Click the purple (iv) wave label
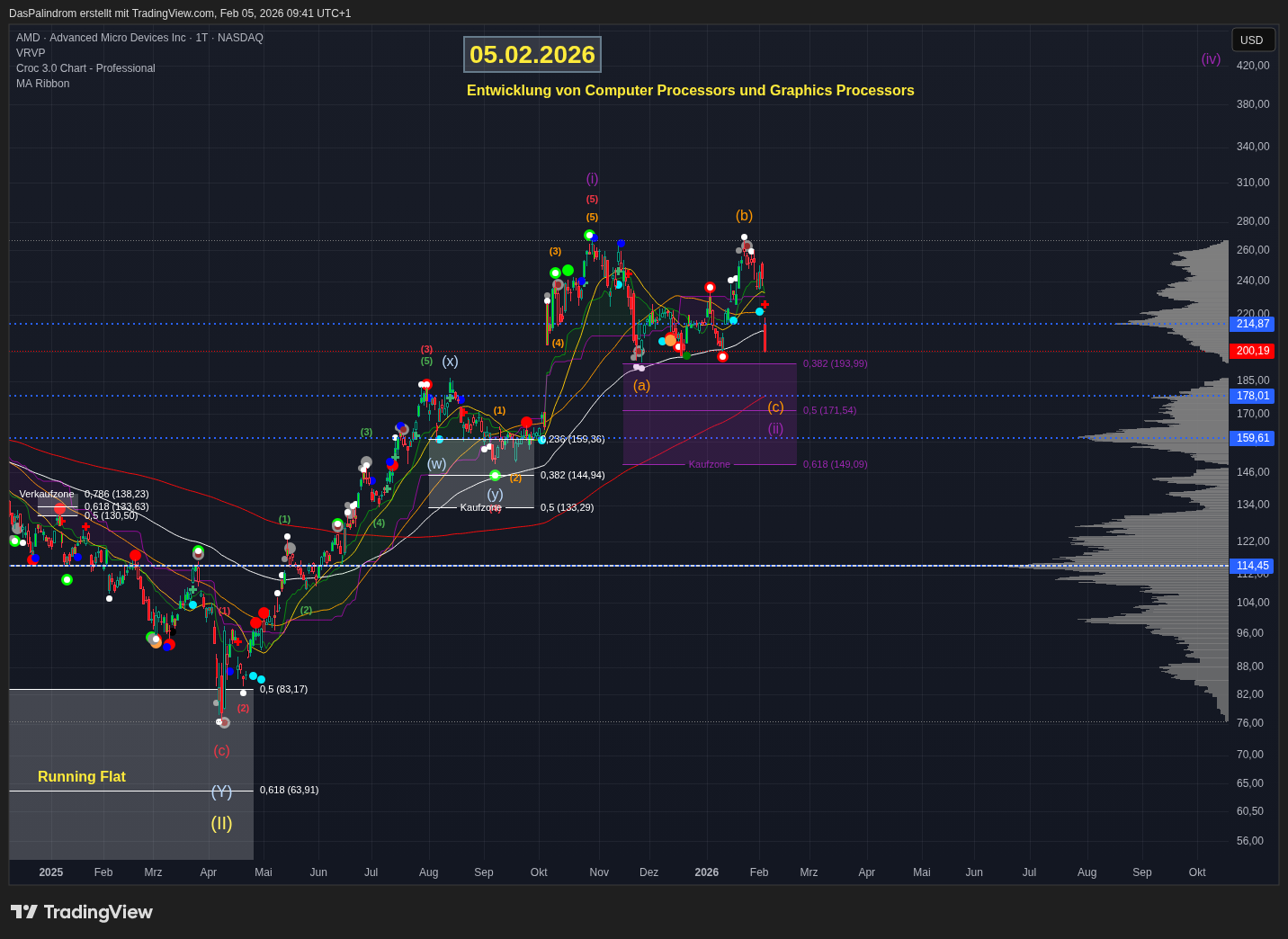1288x939 pixels. [x=1211, y=59]
